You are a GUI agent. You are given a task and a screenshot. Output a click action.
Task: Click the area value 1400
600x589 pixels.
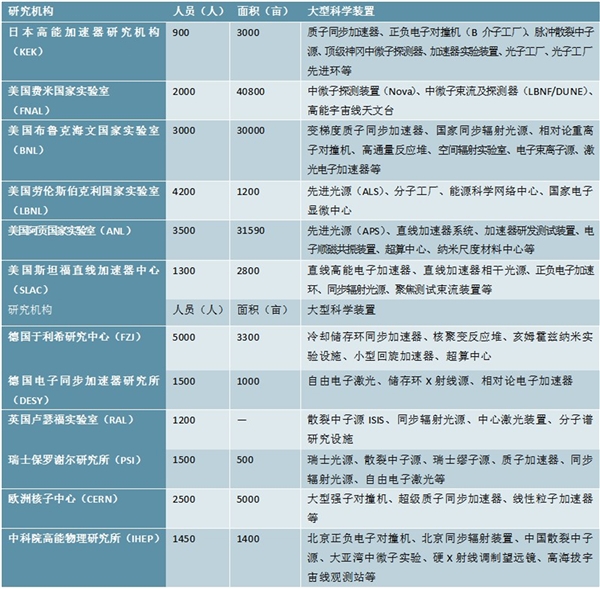click(248, 538)
